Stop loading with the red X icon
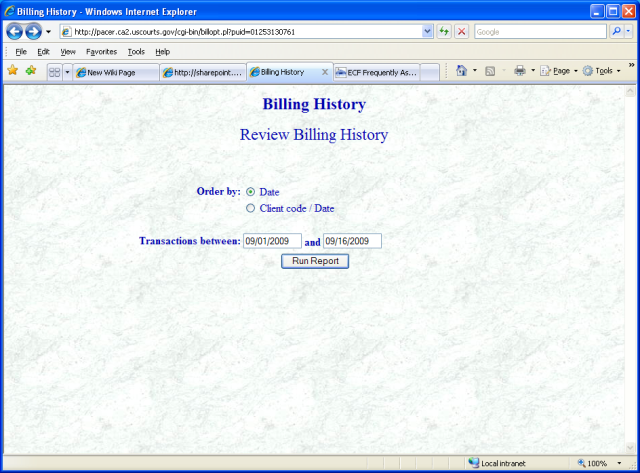 [x=461, y=31]
